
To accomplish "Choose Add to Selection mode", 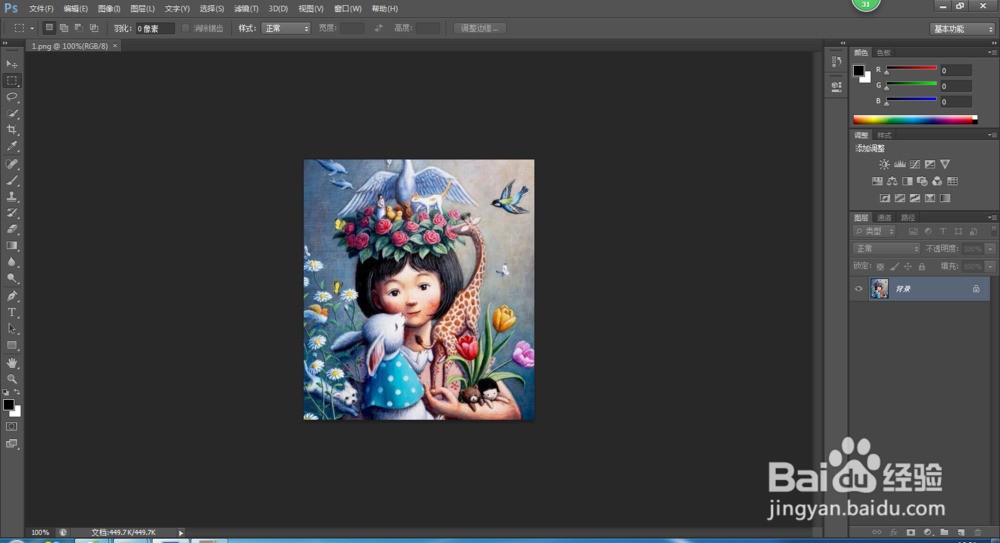I will point(64,28).
